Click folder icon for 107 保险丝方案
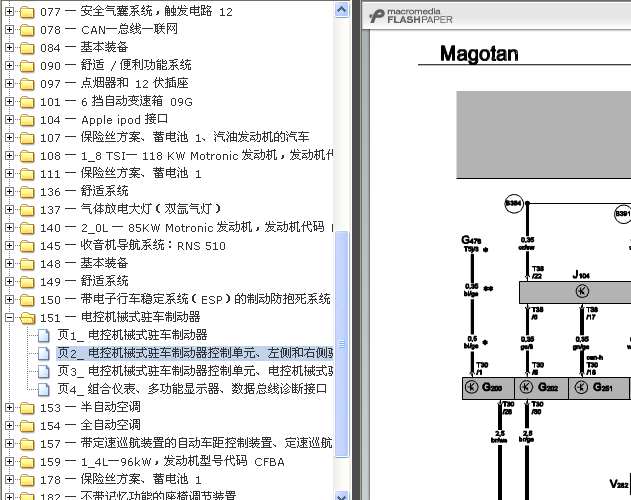Screen dimensions: 631x500 point(27,138)
